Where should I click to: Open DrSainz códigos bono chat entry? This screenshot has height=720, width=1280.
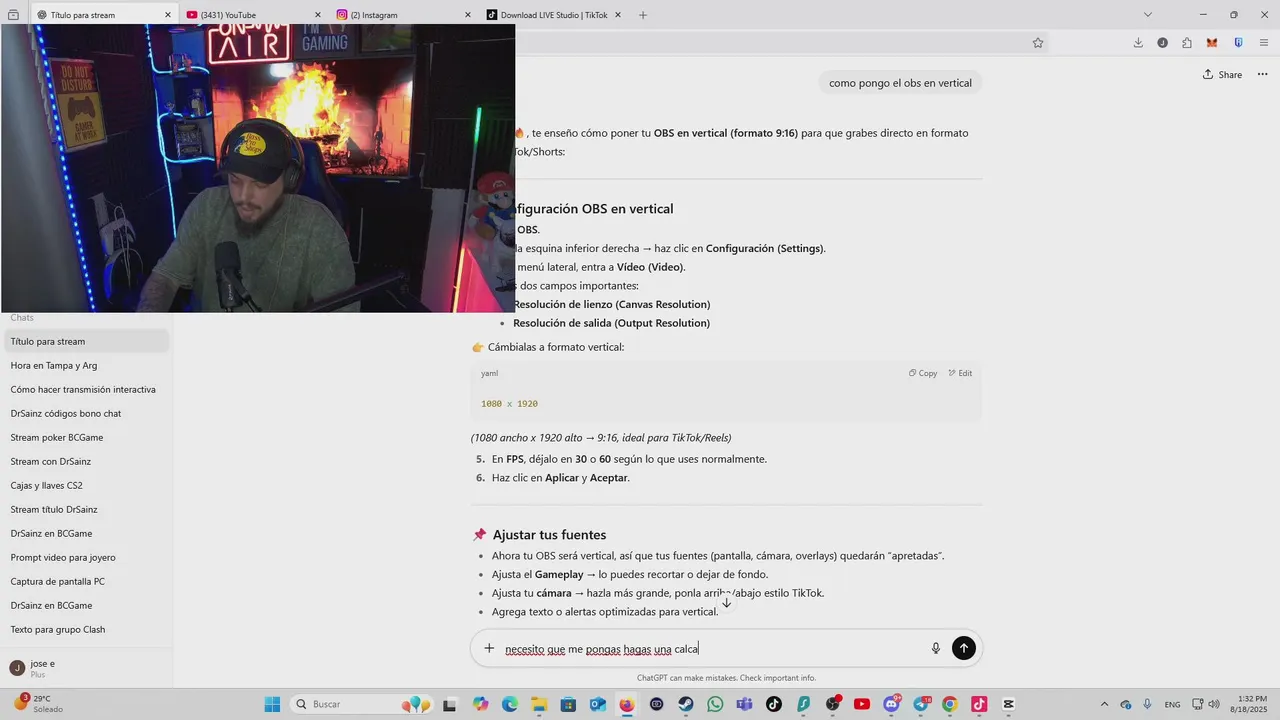[86, 414]
